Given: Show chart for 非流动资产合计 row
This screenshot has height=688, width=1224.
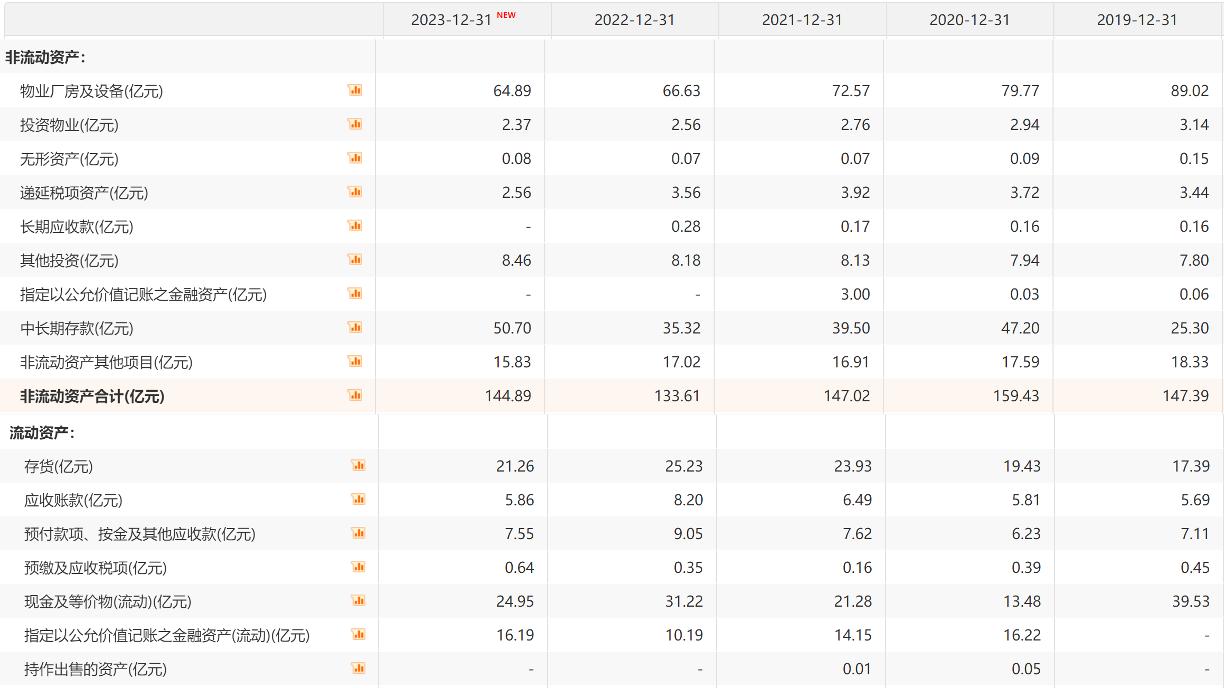Looking at the screenshot, I should [x=355, y=396].
